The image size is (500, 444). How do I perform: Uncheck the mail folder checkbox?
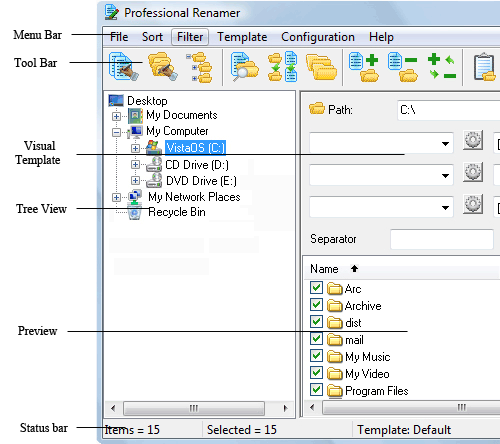[x=316, y=339]
